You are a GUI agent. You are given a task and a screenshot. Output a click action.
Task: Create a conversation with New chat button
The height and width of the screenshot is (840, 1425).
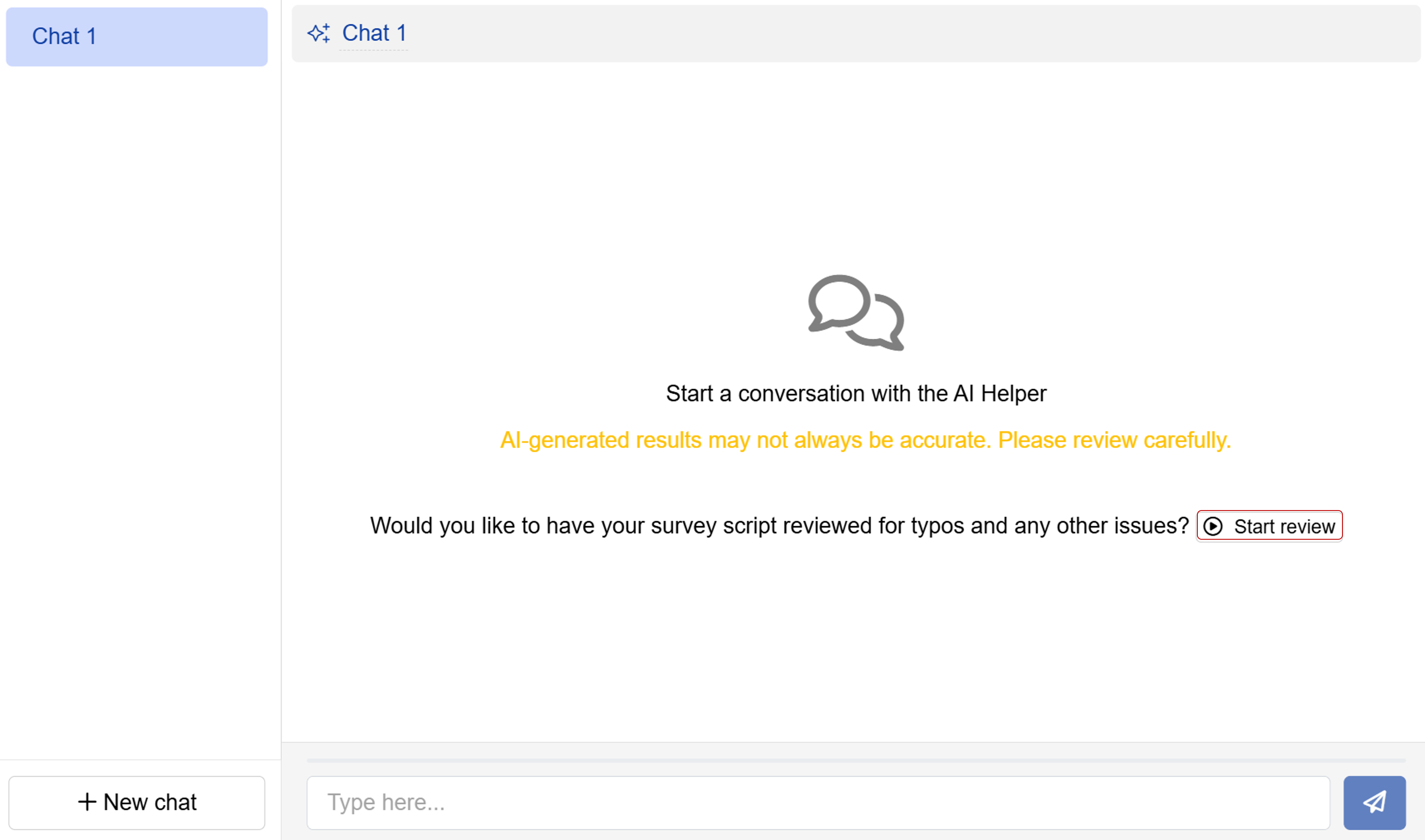click(136, 802)
